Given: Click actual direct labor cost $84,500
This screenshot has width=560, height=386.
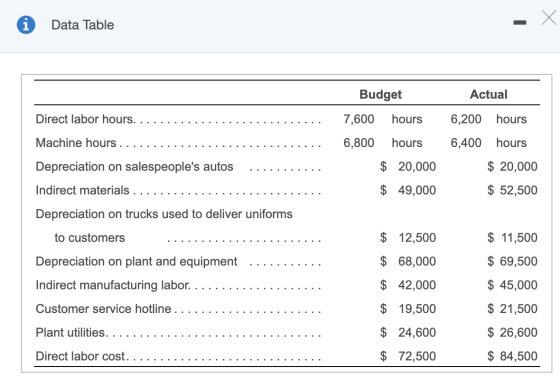Looking at the screenshot, I should (x=512, y=356).
